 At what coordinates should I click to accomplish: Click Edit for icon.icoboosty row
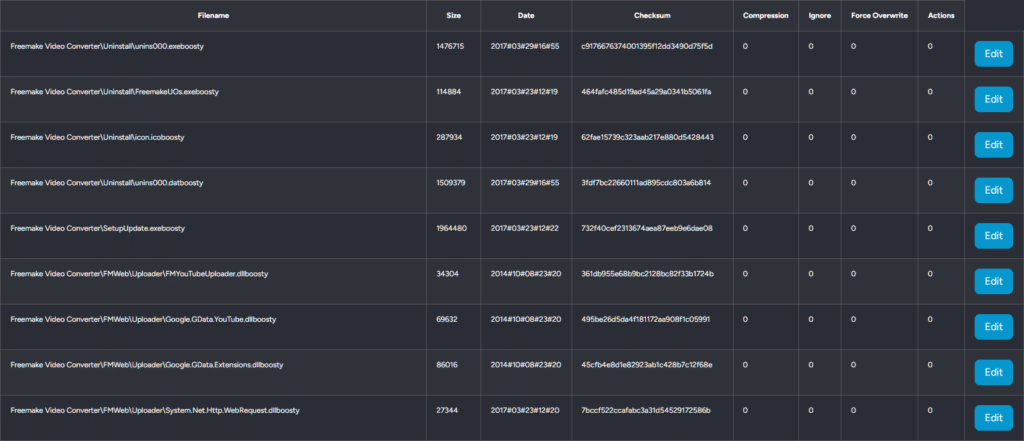(x=993, y=145)
